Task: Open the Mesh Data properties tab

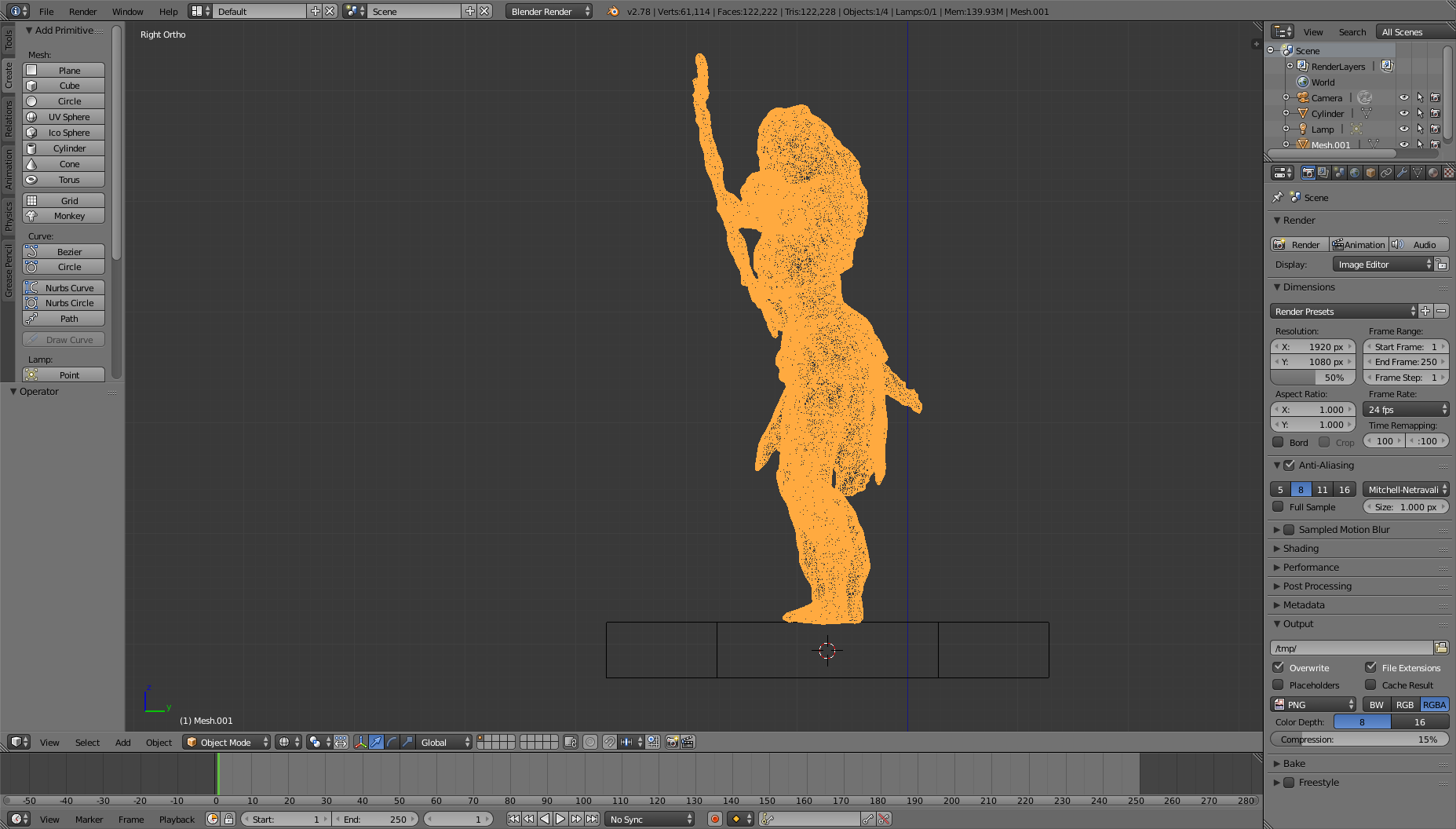Action: (1418, 173)
